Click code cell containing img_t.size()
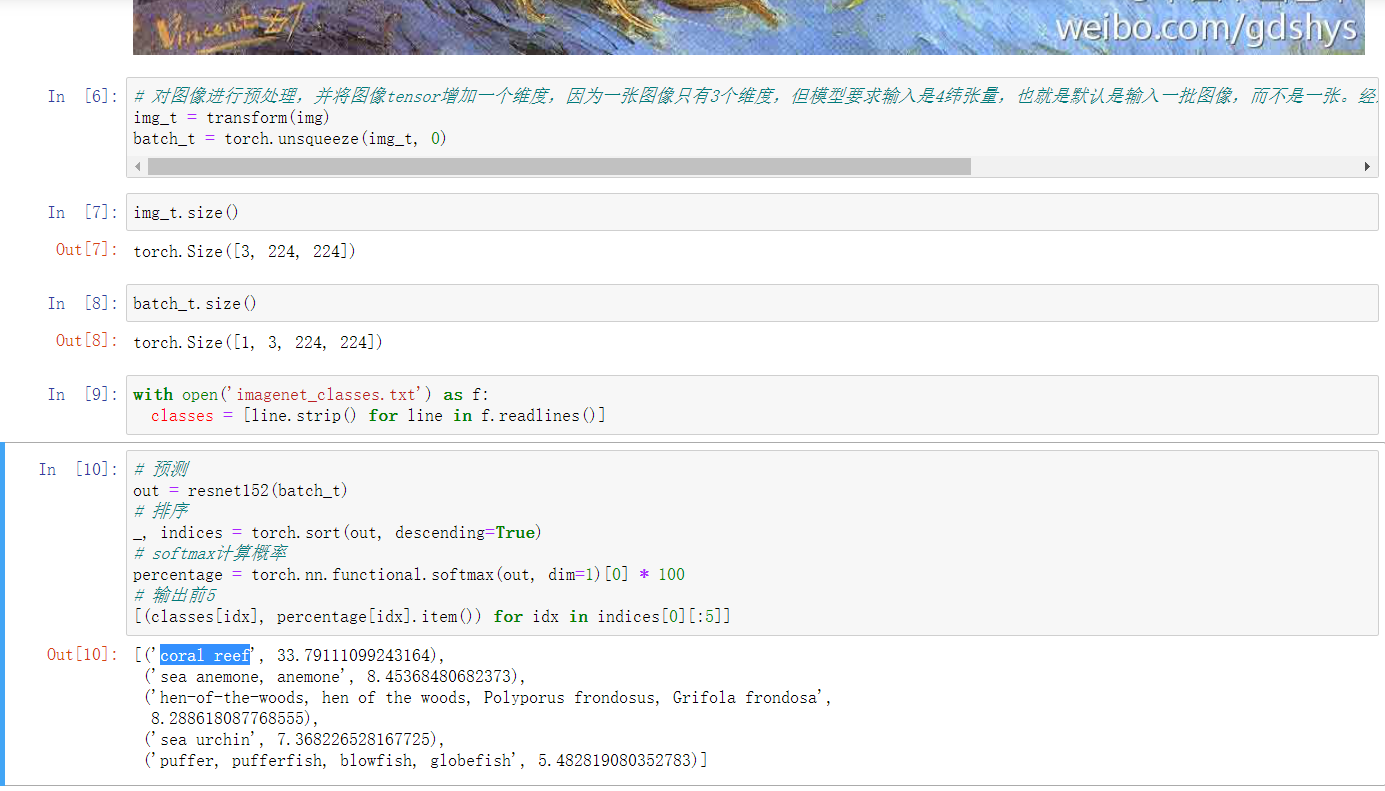 coord(752,212)
